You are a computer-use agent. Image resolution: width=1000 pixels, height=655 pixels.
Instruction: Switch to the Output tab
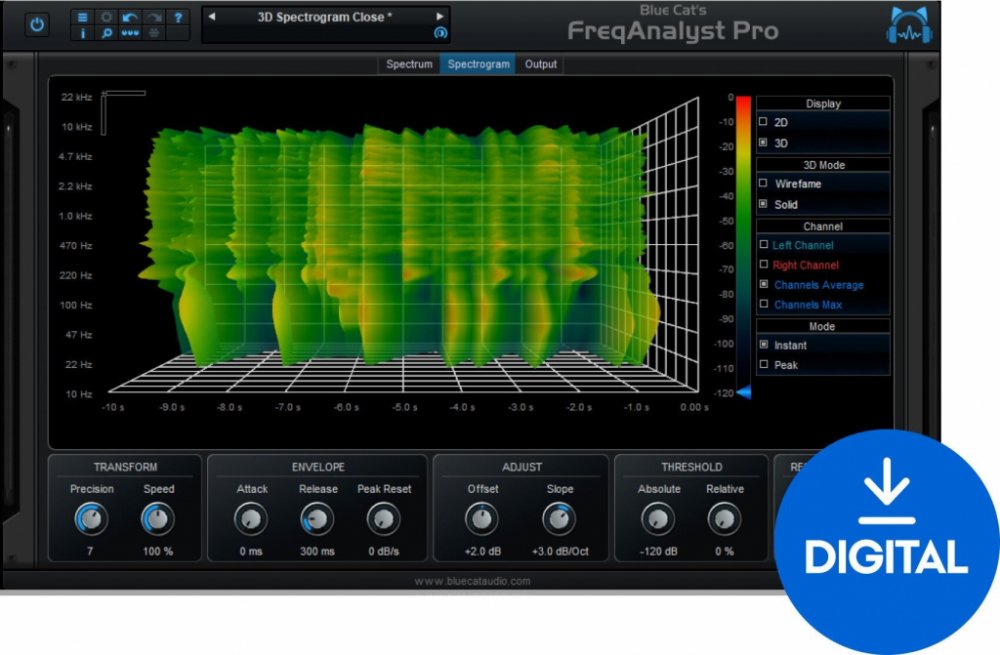(541, 64)
